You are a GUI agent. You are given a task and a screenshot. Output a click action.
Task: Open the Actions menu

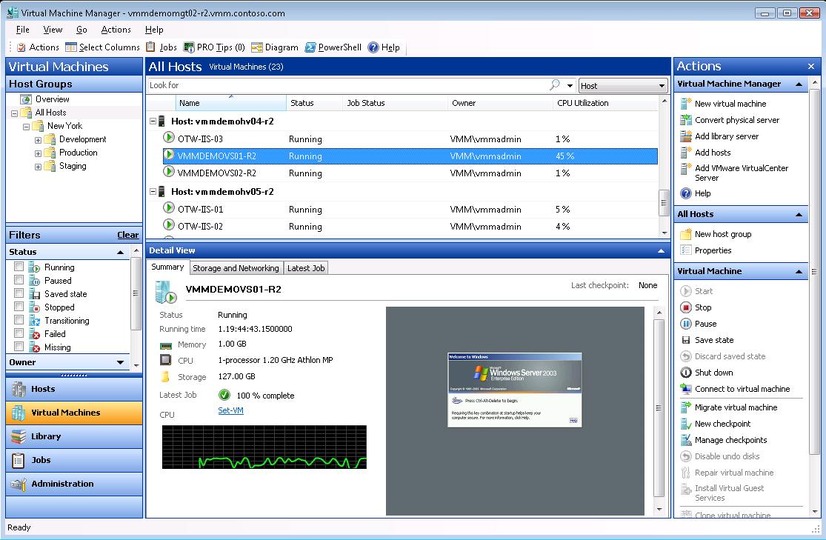[x=116, y=30]
